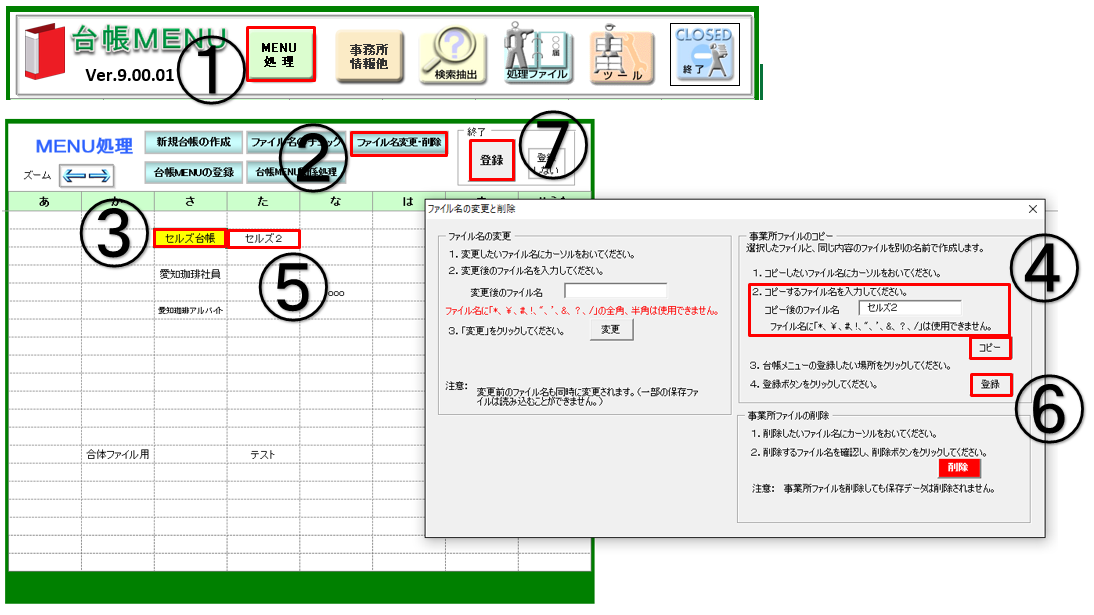Viewport: 1094px width, 615px height.
Task: Click the た column header
Action: point(263,202)
